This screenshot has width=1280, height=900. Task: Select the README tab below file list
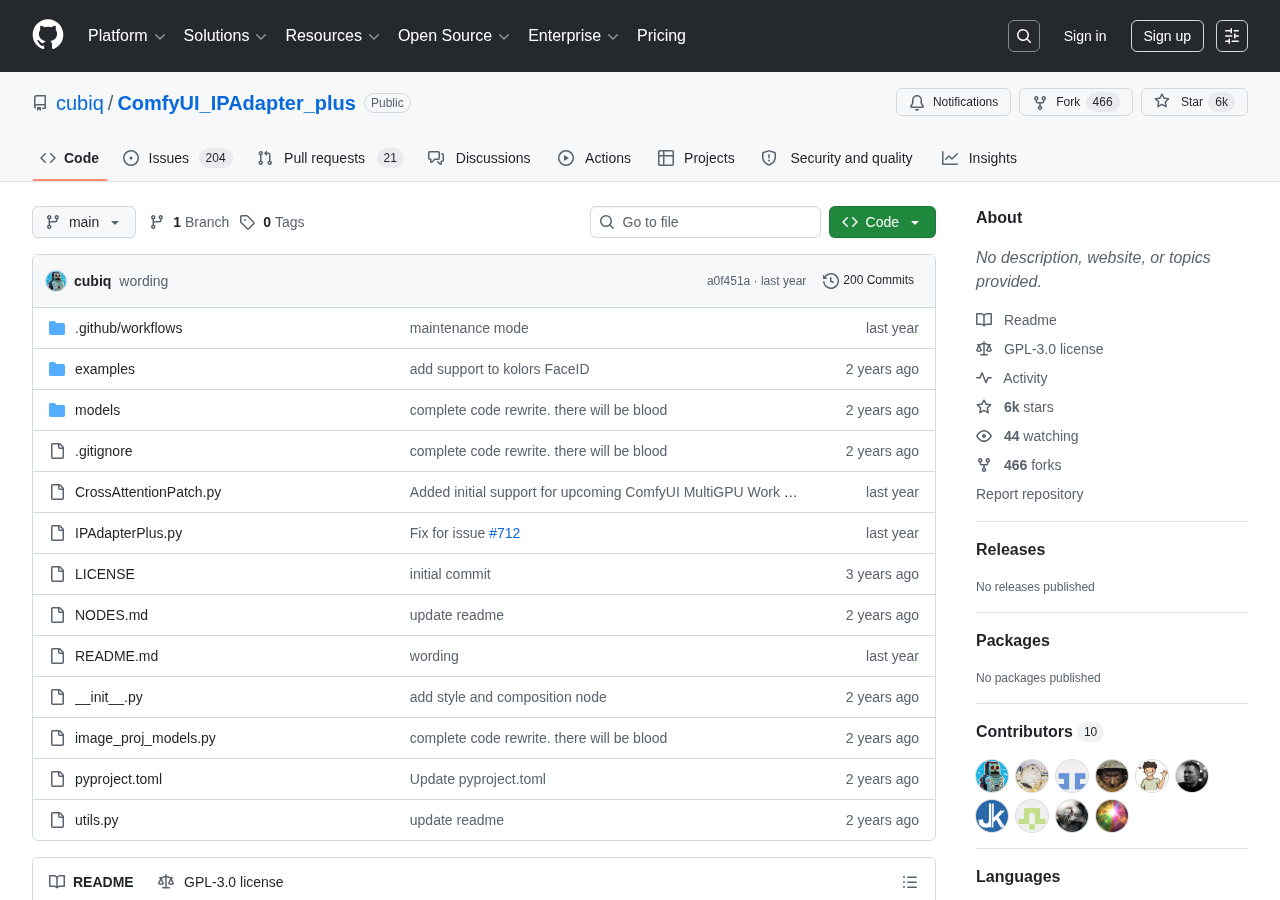91,882
